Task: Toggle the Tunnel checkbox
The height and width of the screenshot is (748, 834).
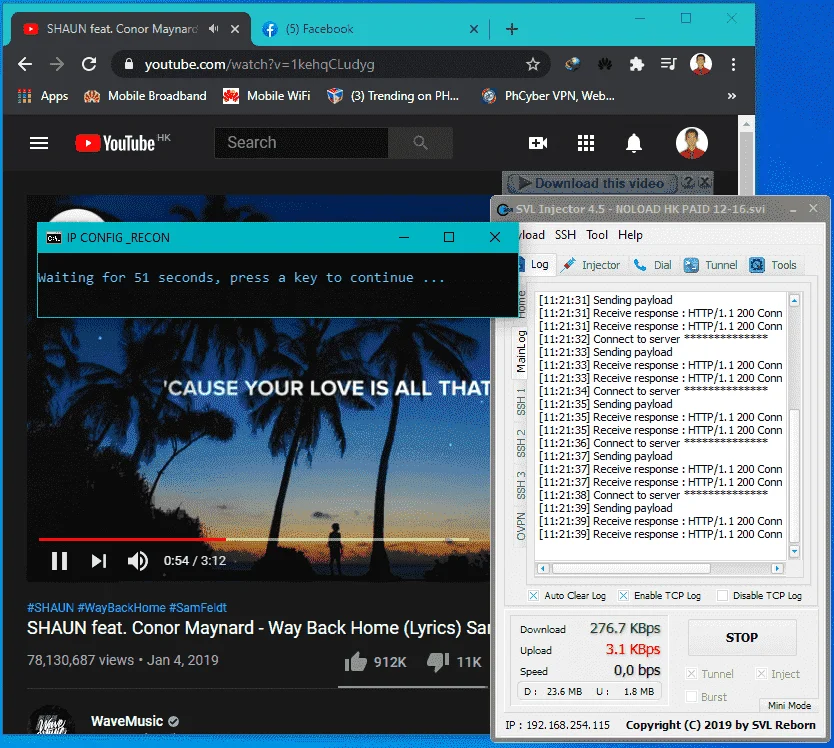Action: click(691, 674)
